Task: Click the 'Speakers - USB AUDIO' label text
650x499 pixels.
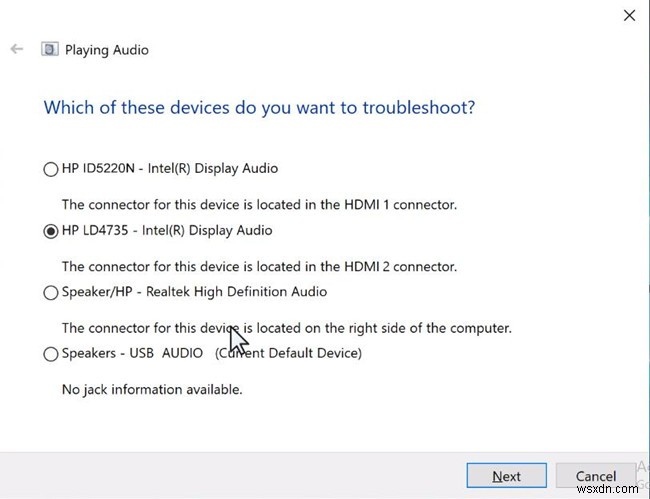Action: click(x=133, y=353)
